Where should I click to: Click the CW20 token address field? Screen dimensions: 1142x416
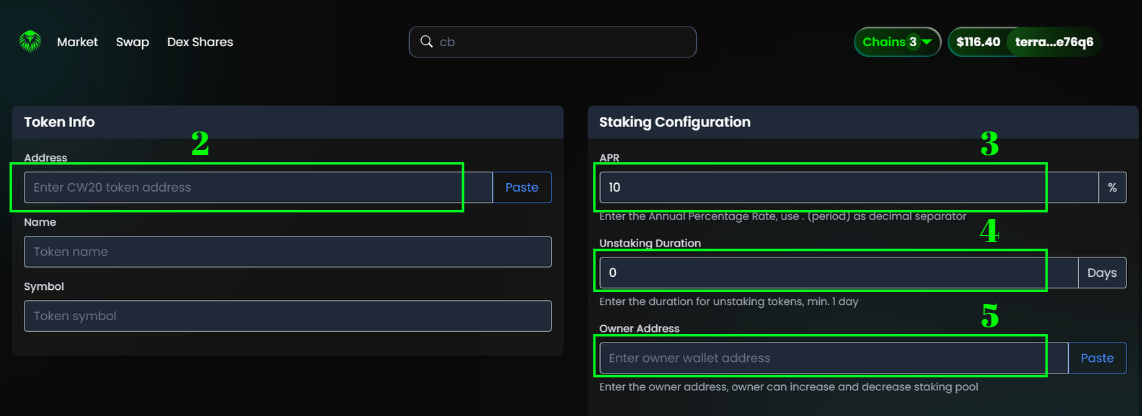point(259,187)
